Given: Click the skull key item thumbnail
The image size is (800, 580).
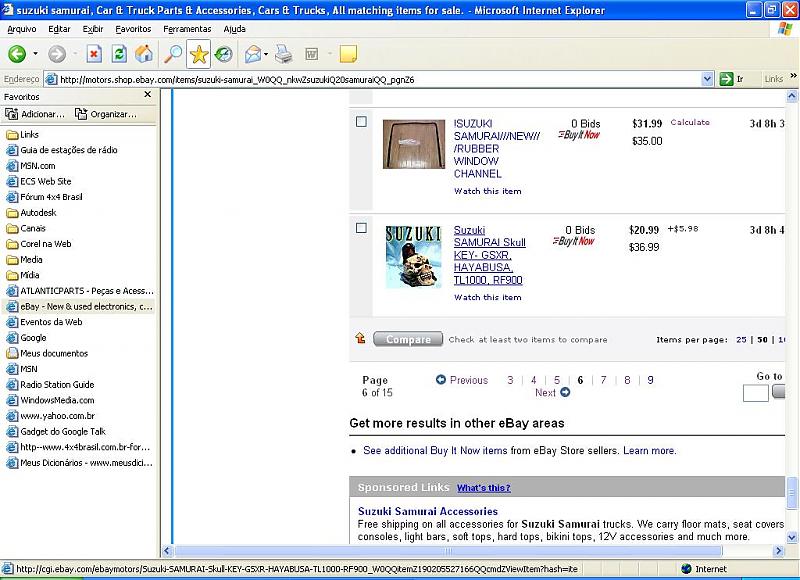Looking at the screenshot, I should pyautogui.click(x=413, y=257).
